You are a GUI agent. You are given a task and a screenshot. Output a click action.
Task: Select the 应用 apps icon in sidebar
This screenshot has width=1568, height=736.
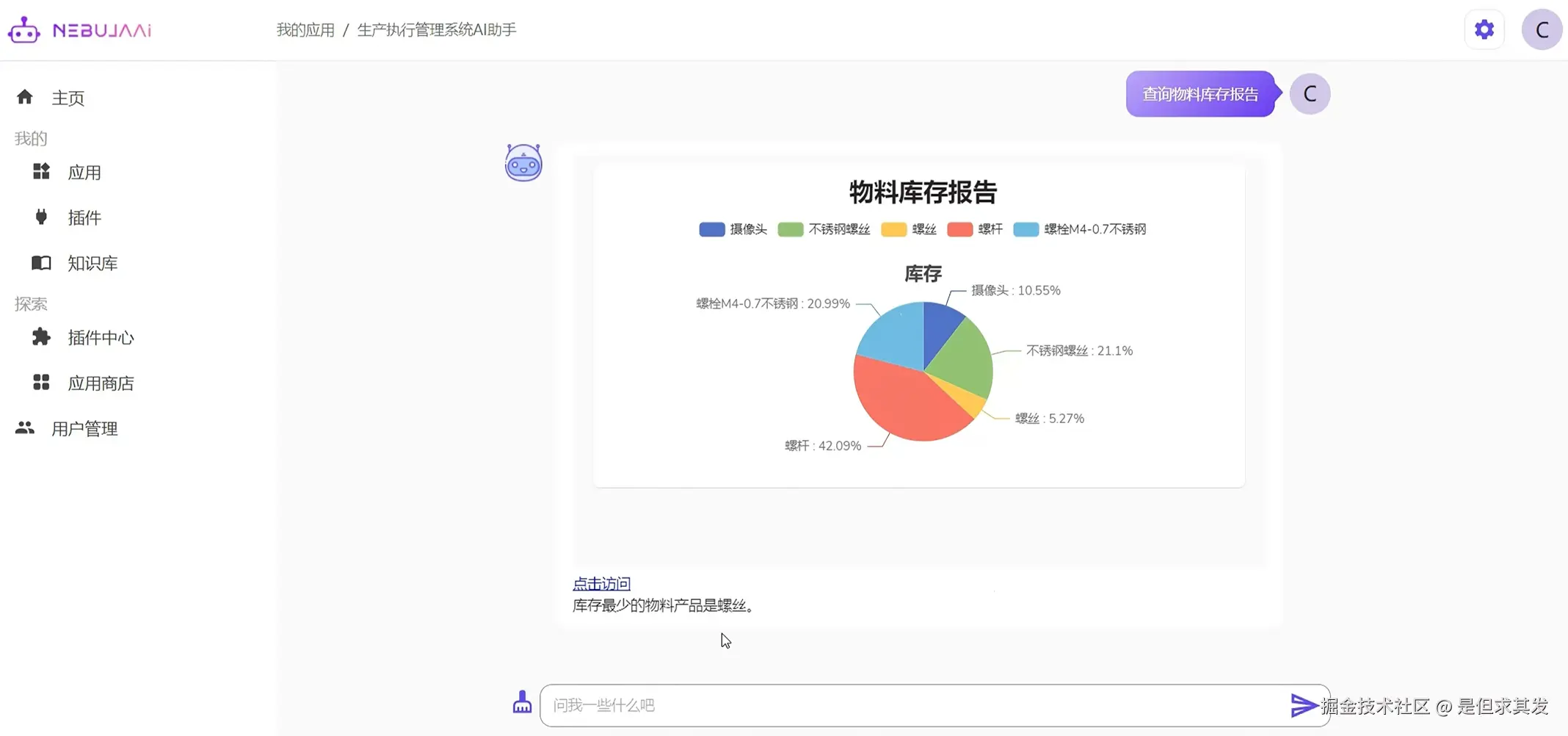pos(40,172)
